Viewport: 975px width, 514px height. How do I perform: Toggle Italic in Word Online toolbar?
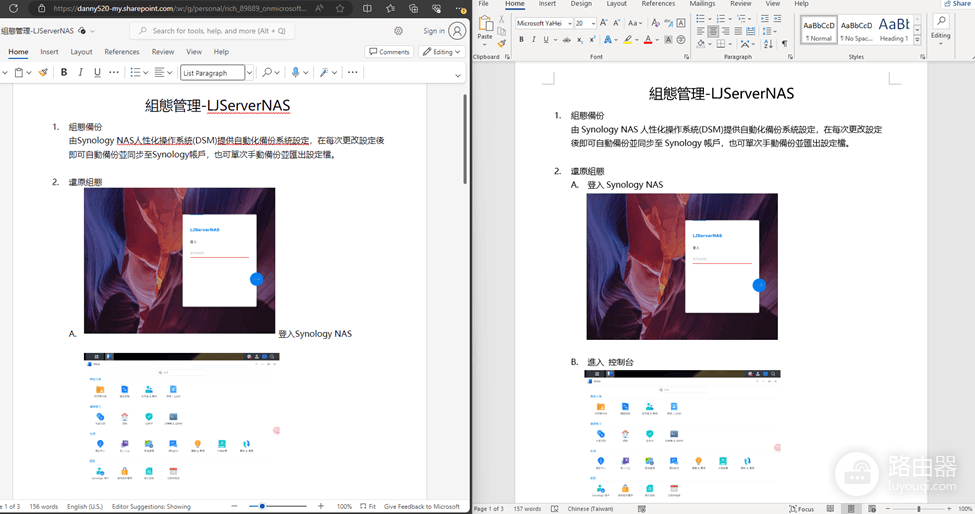[80, 73]
